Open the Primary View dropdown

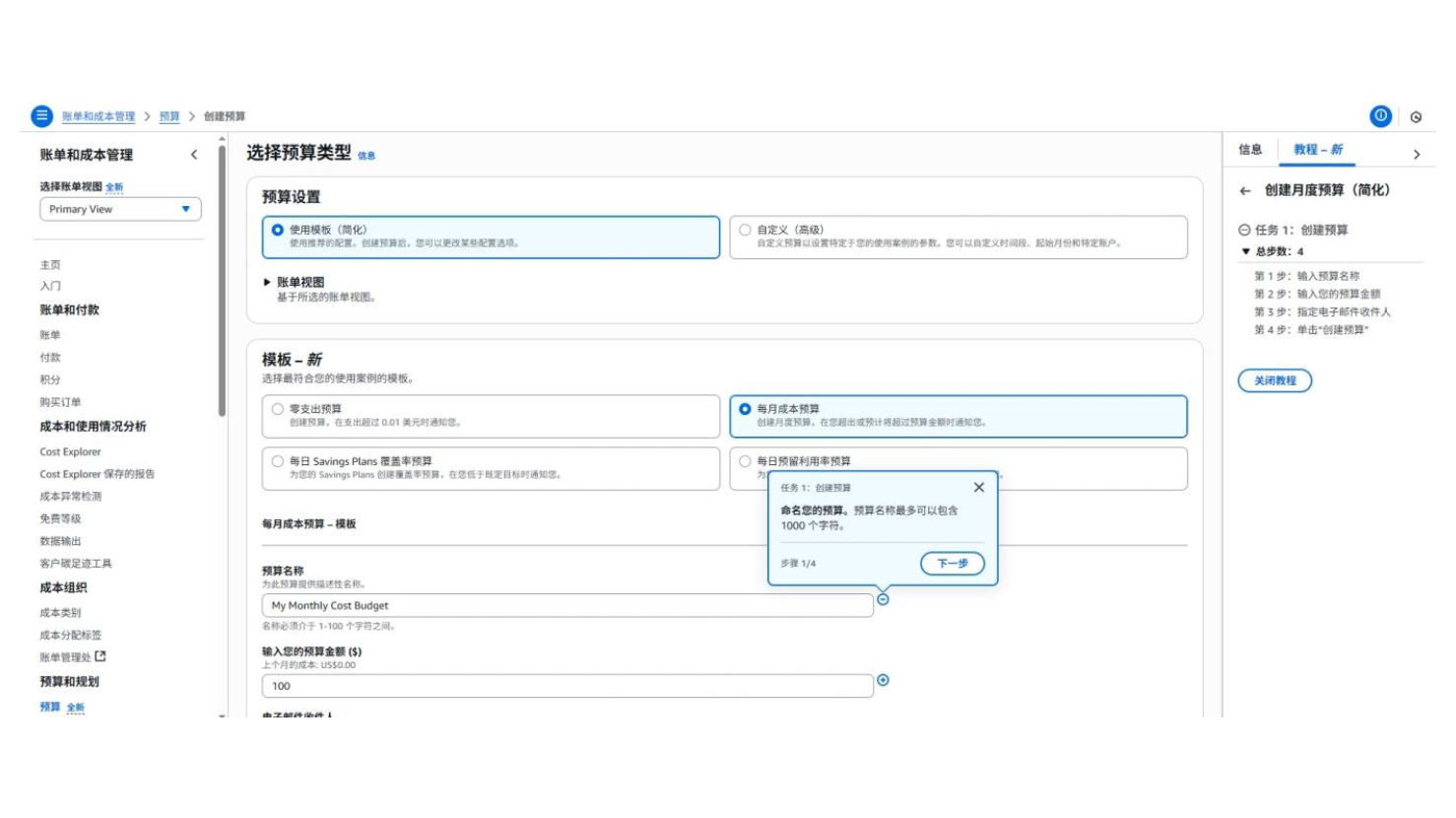point(120,209)
